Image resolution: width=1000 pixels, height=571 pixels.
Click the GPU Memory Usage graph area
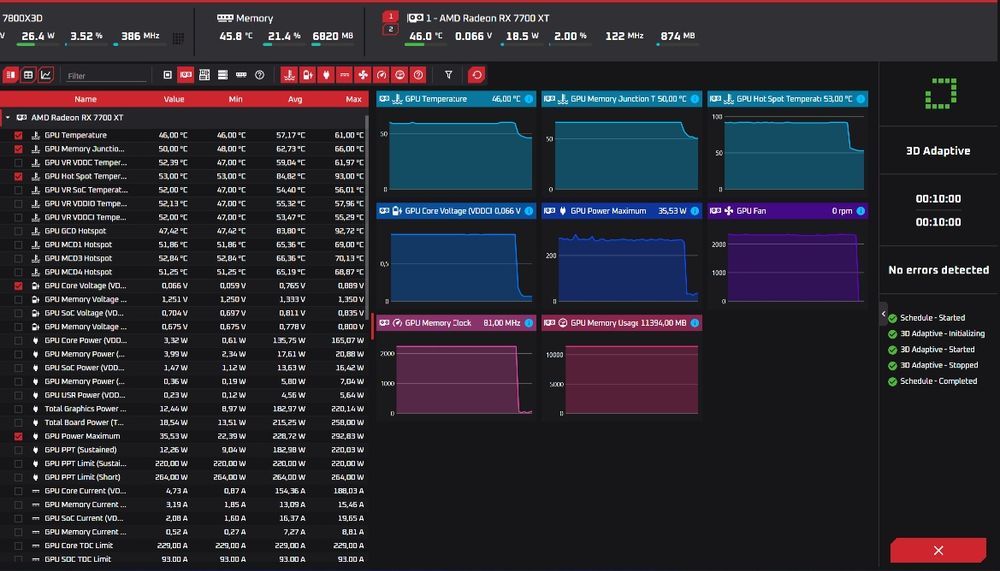(622, 375)
